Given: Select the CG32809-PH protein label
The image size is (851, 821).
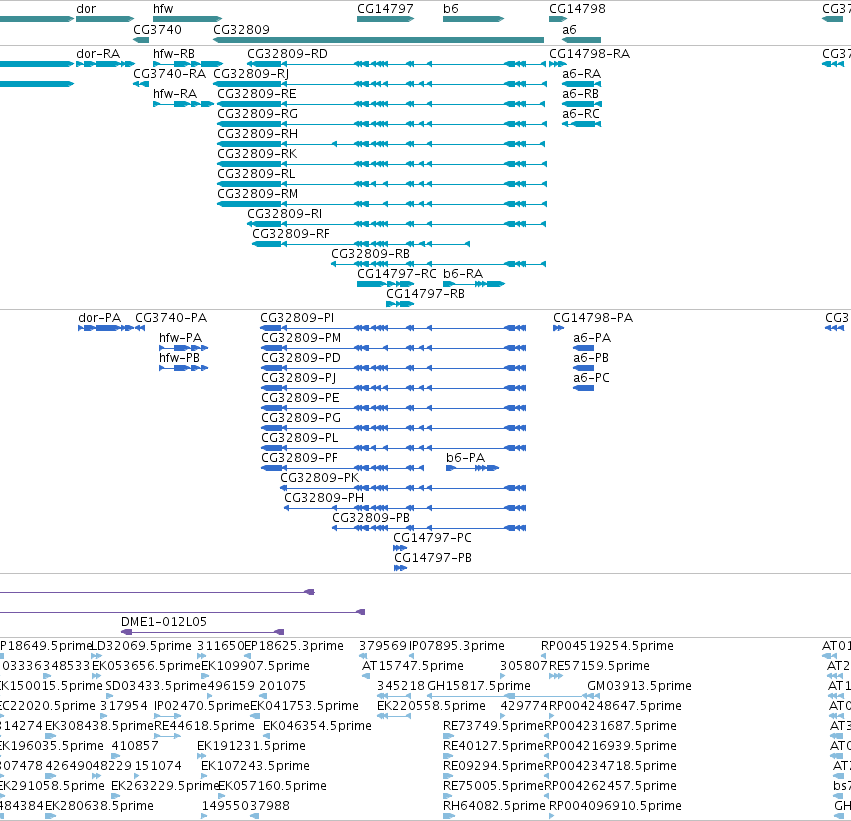Looking at the screenshot, I should (324, 498).
